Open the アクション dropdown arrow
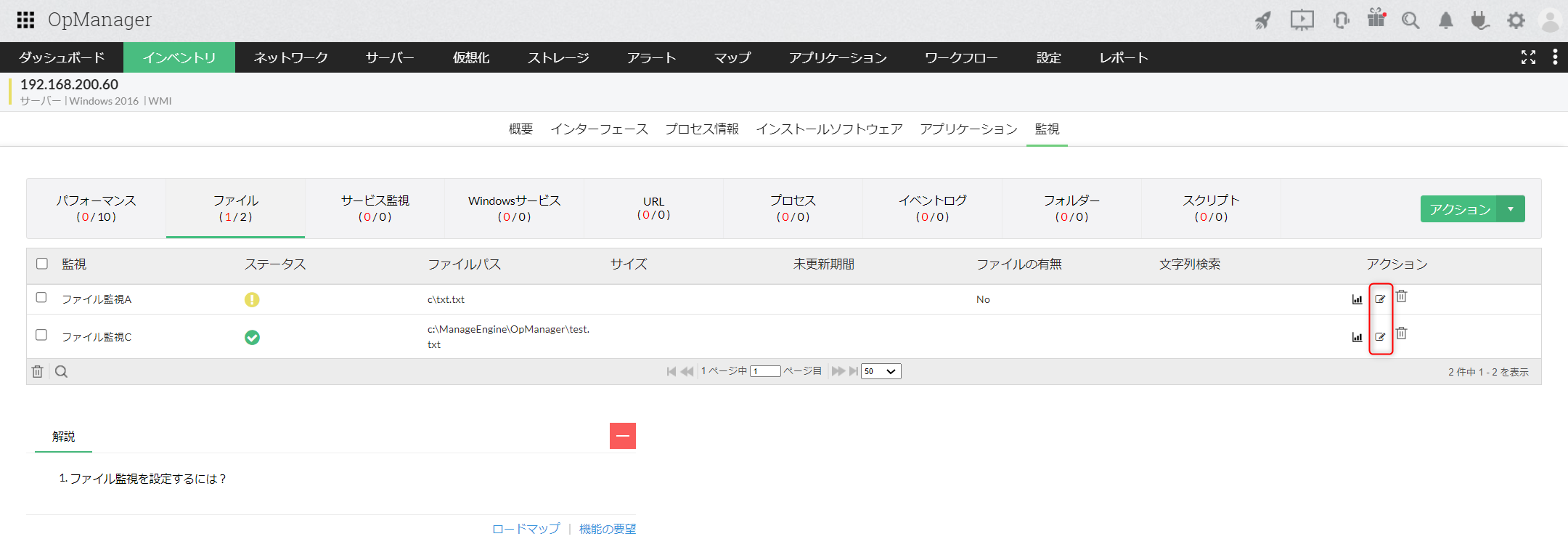 tap(1511, 209)
